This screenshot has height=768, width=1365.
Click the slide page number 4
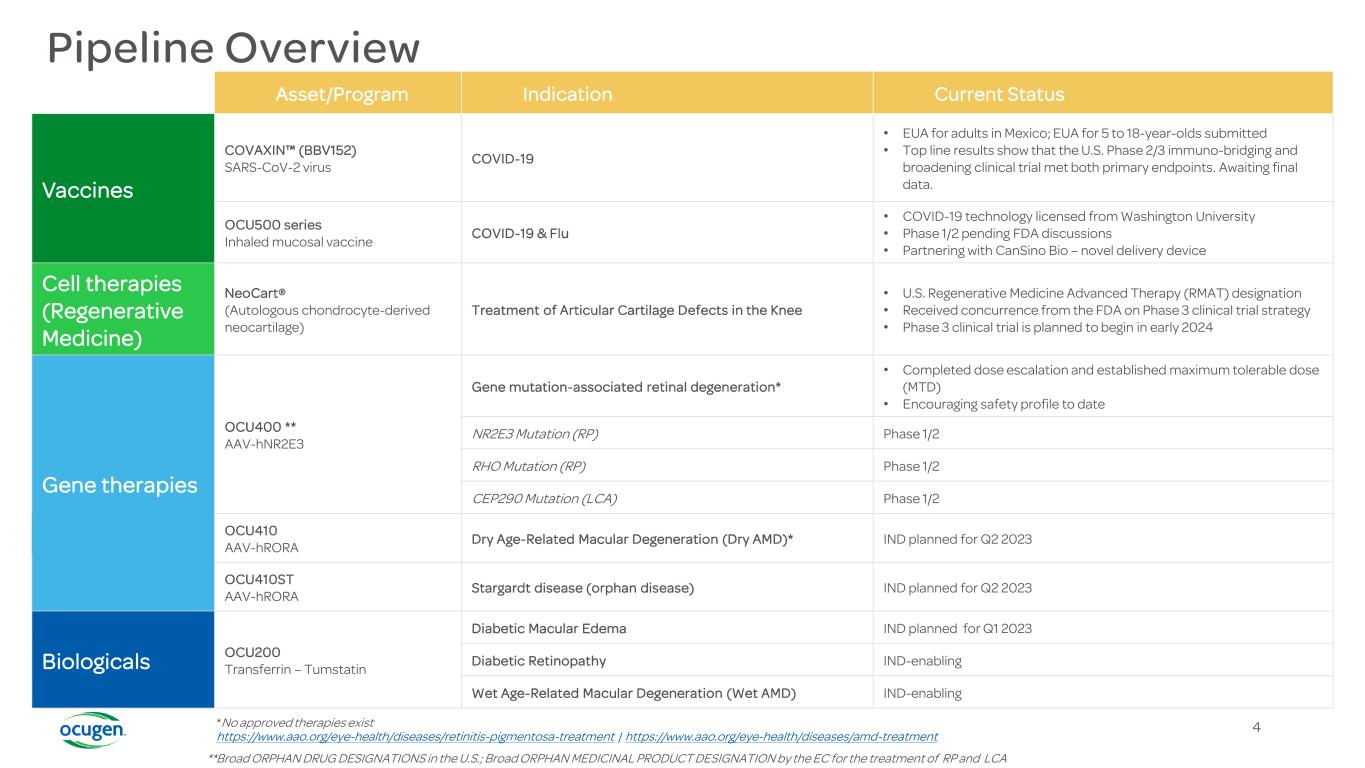pos(1256,727)
